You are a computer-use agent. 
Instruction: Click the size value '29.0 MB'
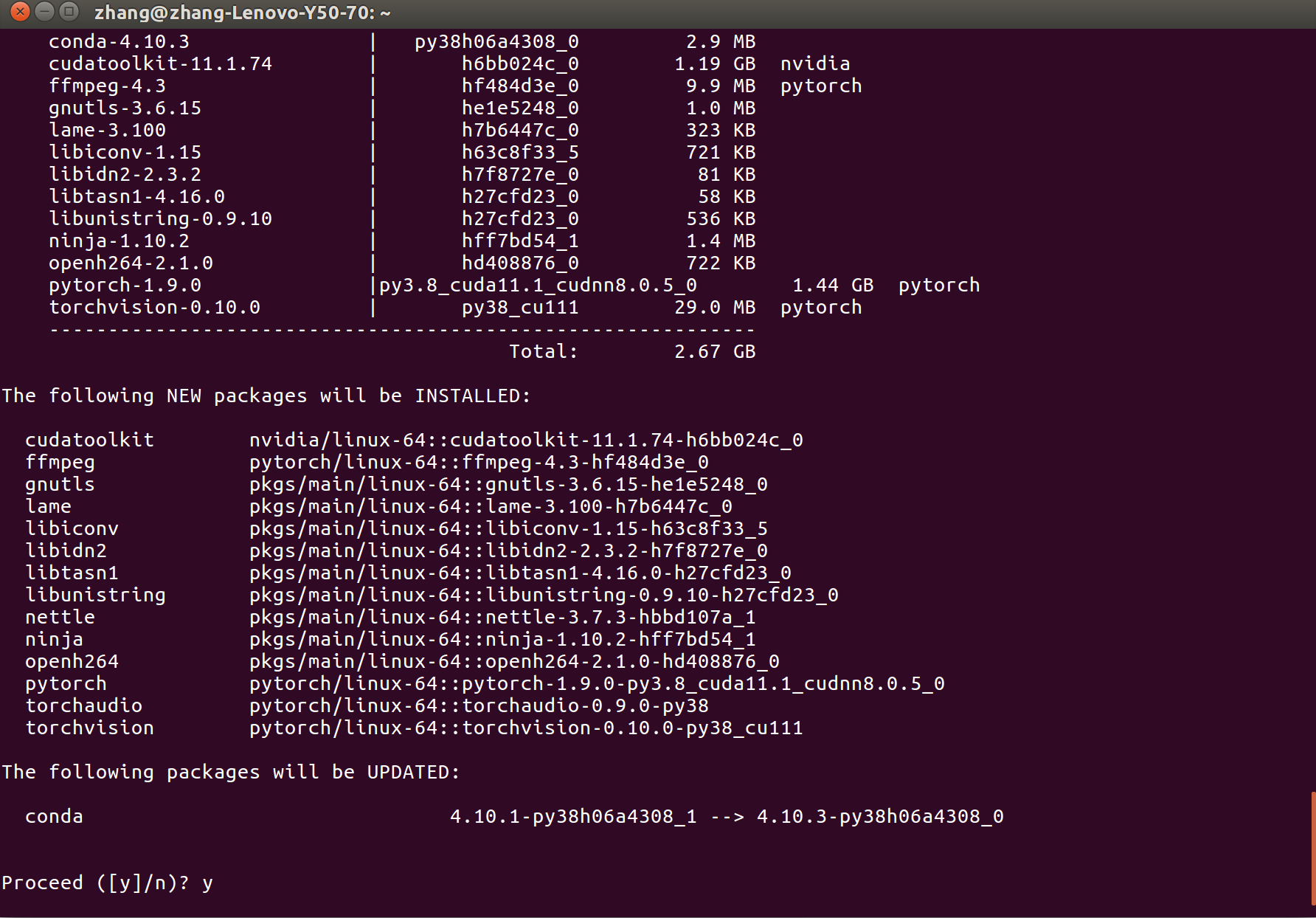[x=715, y=308]
